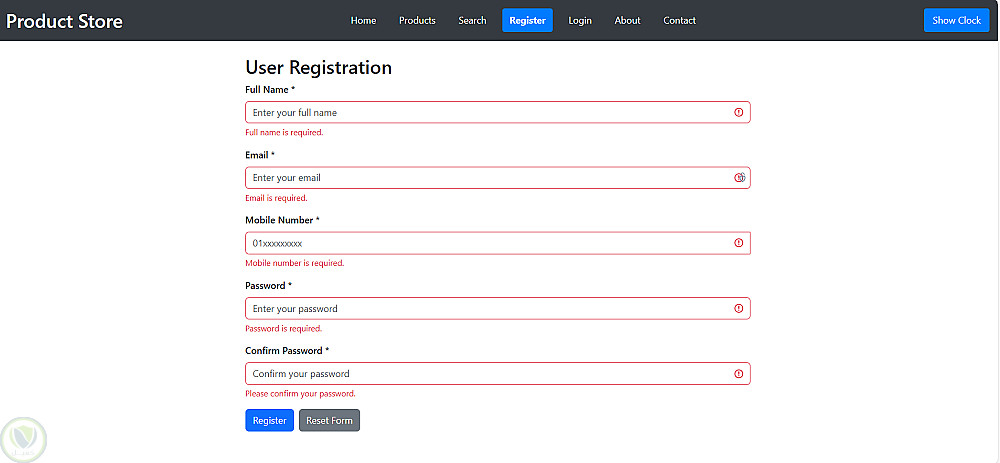Open the Home page

point(363,20)
